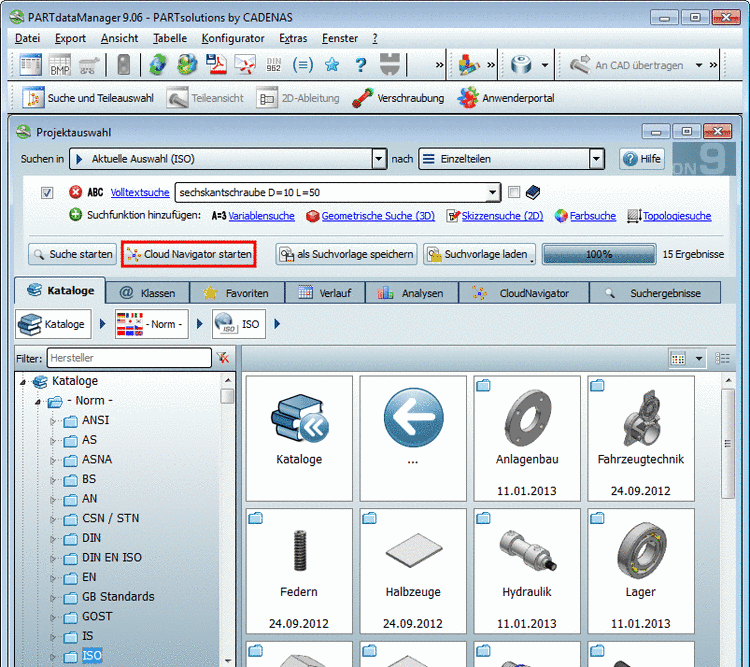
Task: Open the Suchen in dropdown
Action: point(379,159)
